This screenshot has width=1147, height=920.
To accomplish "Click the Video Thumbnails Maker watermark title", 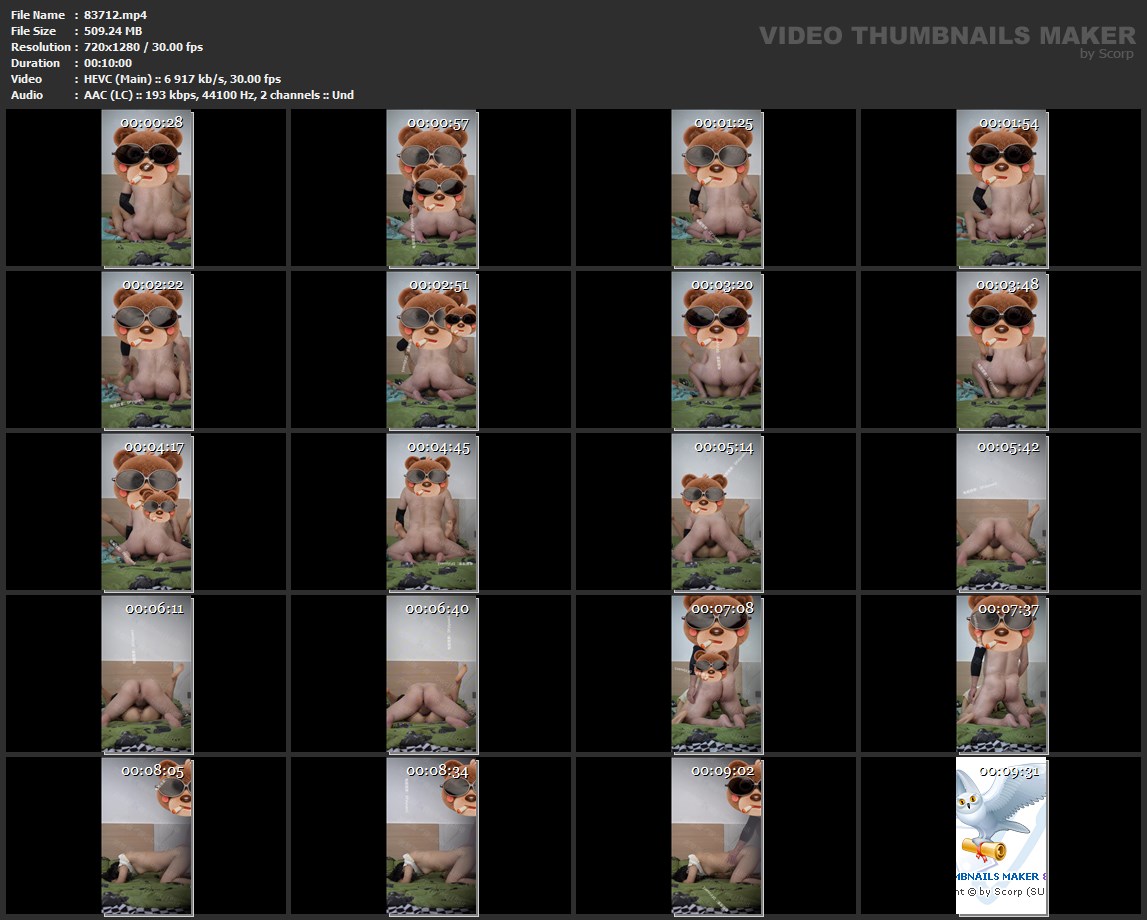I will [x=946, y=35].
